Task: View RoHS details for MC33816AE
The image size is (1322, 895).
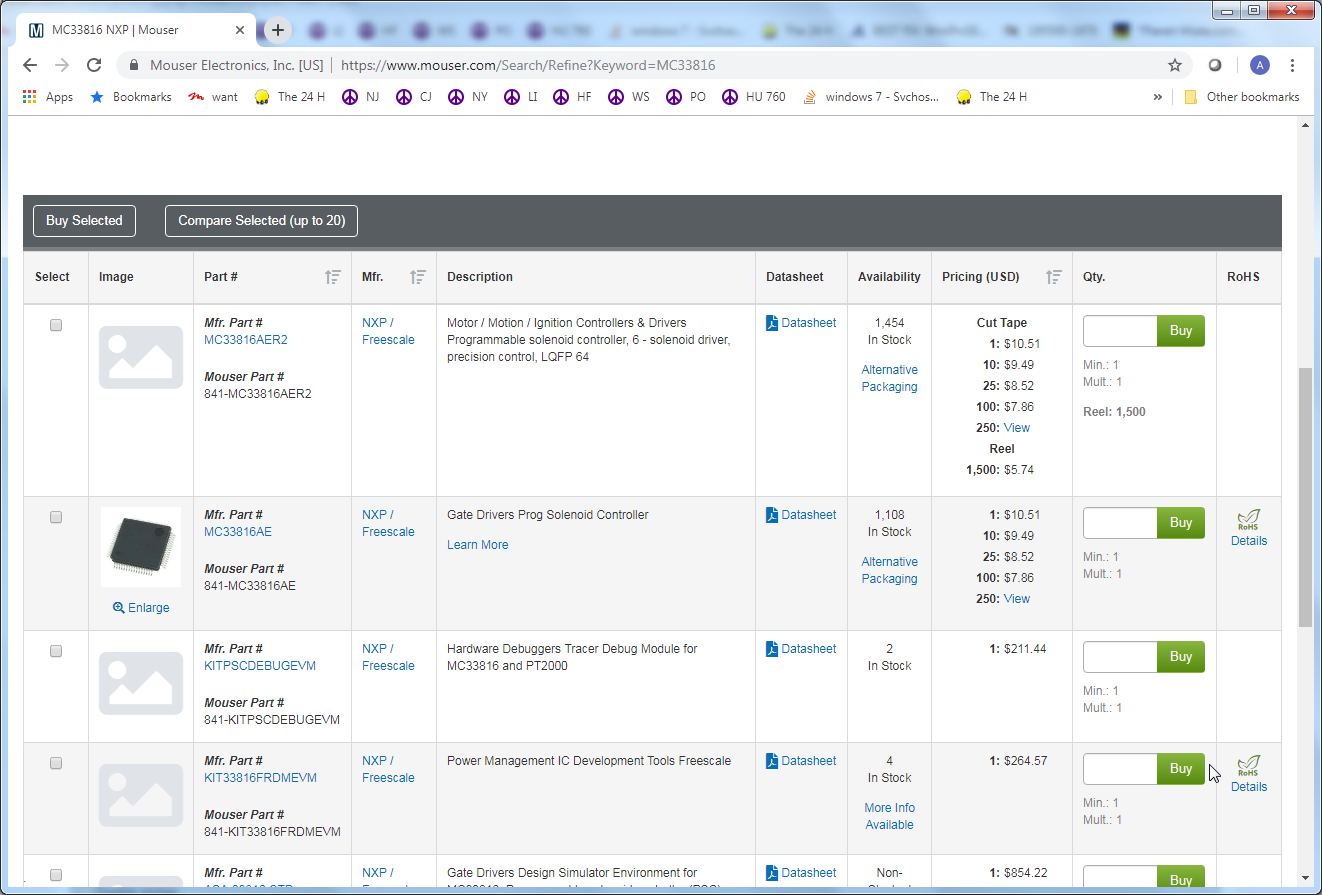Action: (1248, 541)
